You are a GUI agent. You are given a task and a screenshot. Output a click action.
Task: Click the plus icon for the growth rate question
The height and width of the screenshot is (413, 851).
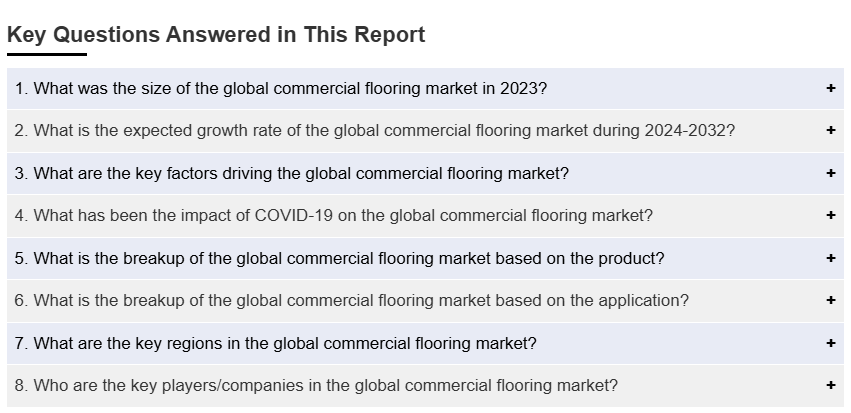(830, 130)
